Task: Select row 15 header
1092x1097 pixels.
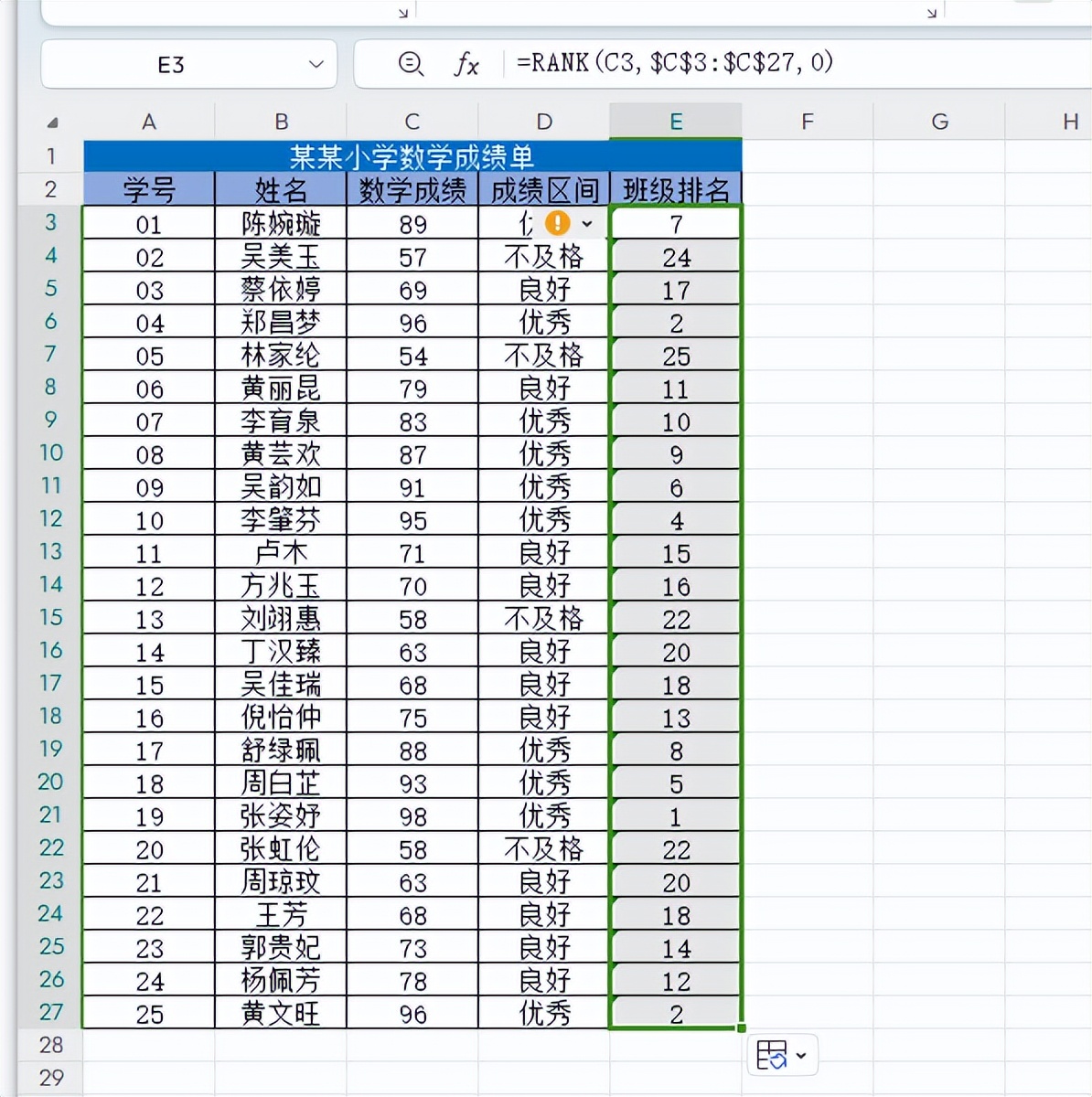Action: pyautogui.click(x=51, y=617)
